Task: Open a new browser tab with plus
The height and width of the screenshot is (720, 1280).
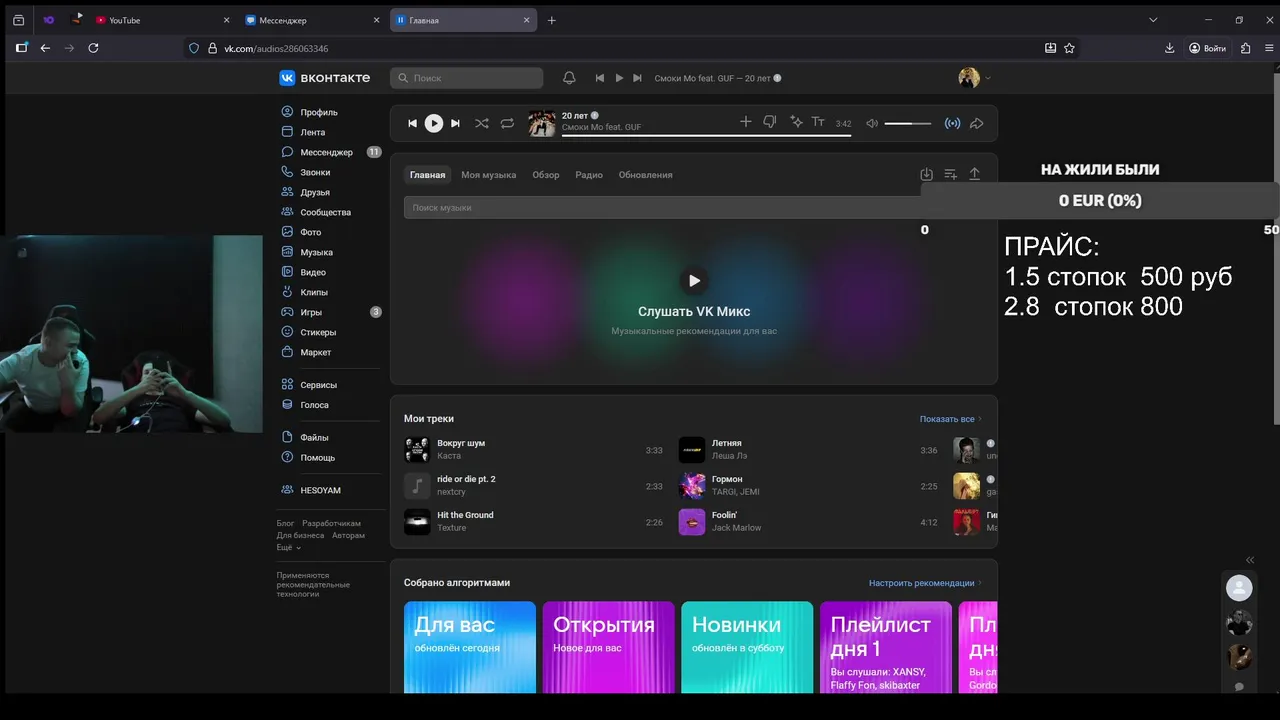Action: (x=551, y=20)
